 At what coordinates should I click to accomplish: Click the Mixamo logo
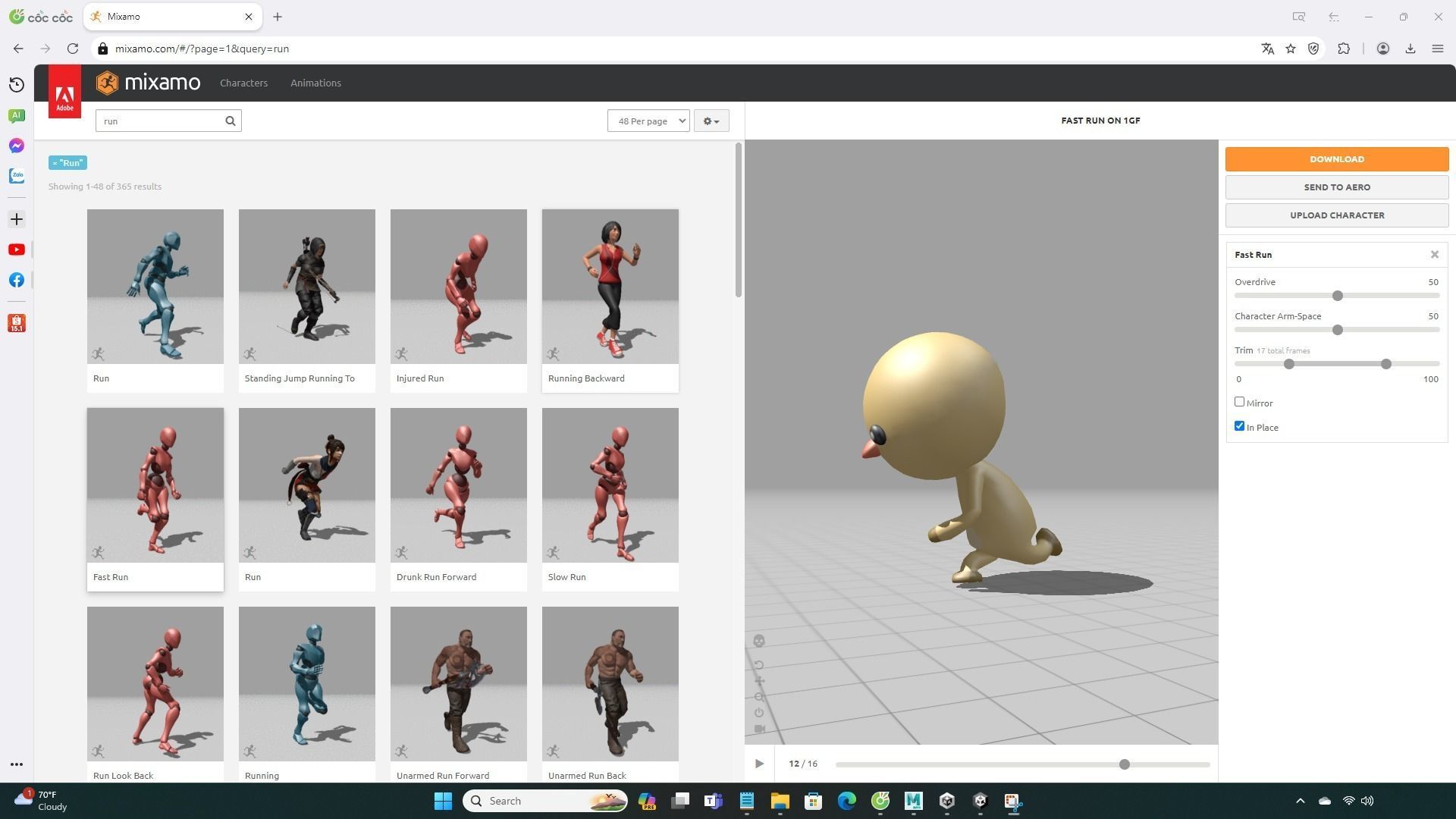149,83
